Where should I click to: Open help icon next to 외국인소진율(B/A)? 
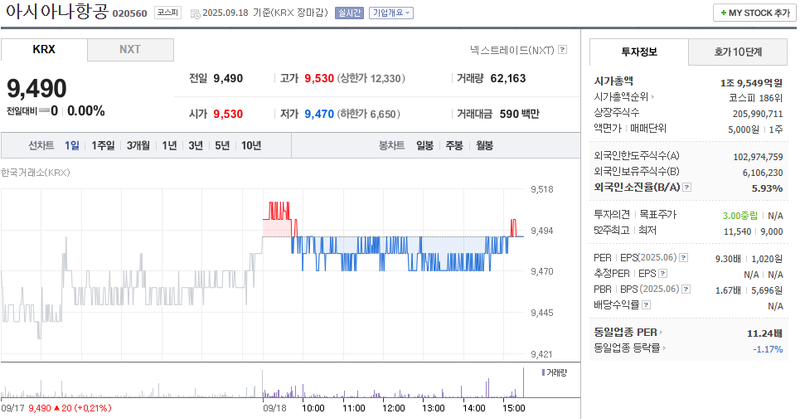687,187
